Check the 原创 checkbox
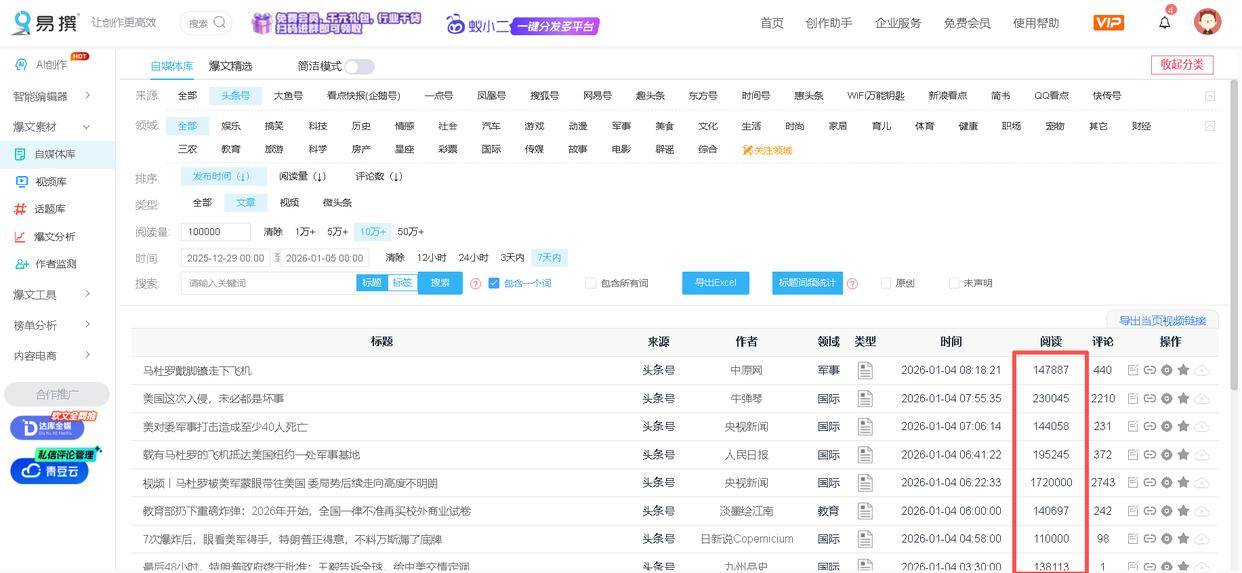Viewport: 1242px width, 573px height. [x=886, y=284]
